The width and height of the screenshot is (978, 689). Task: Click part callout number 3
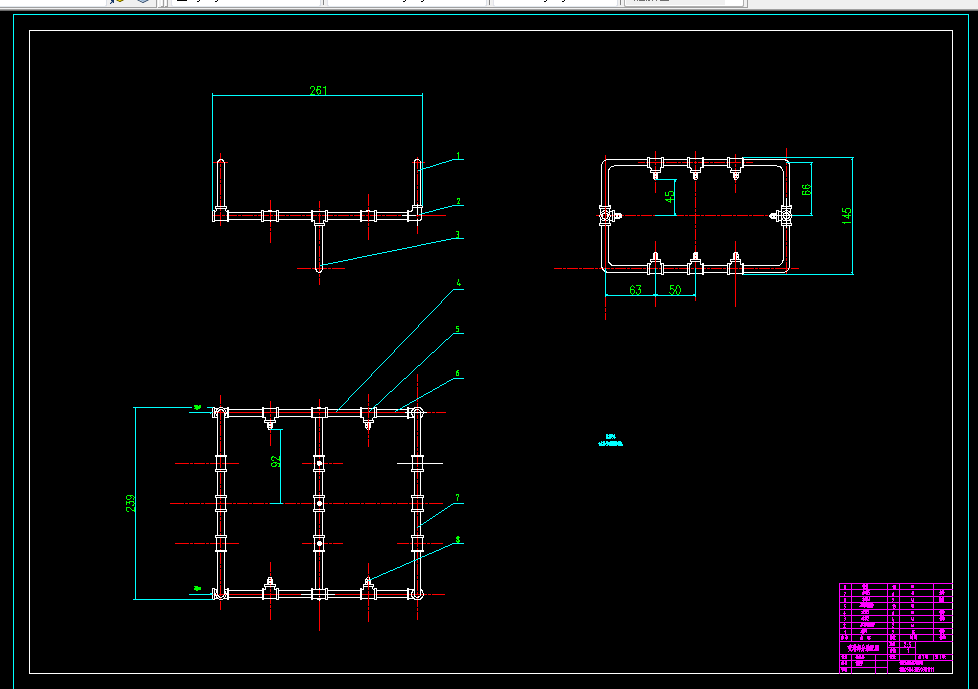pos(458,235)
